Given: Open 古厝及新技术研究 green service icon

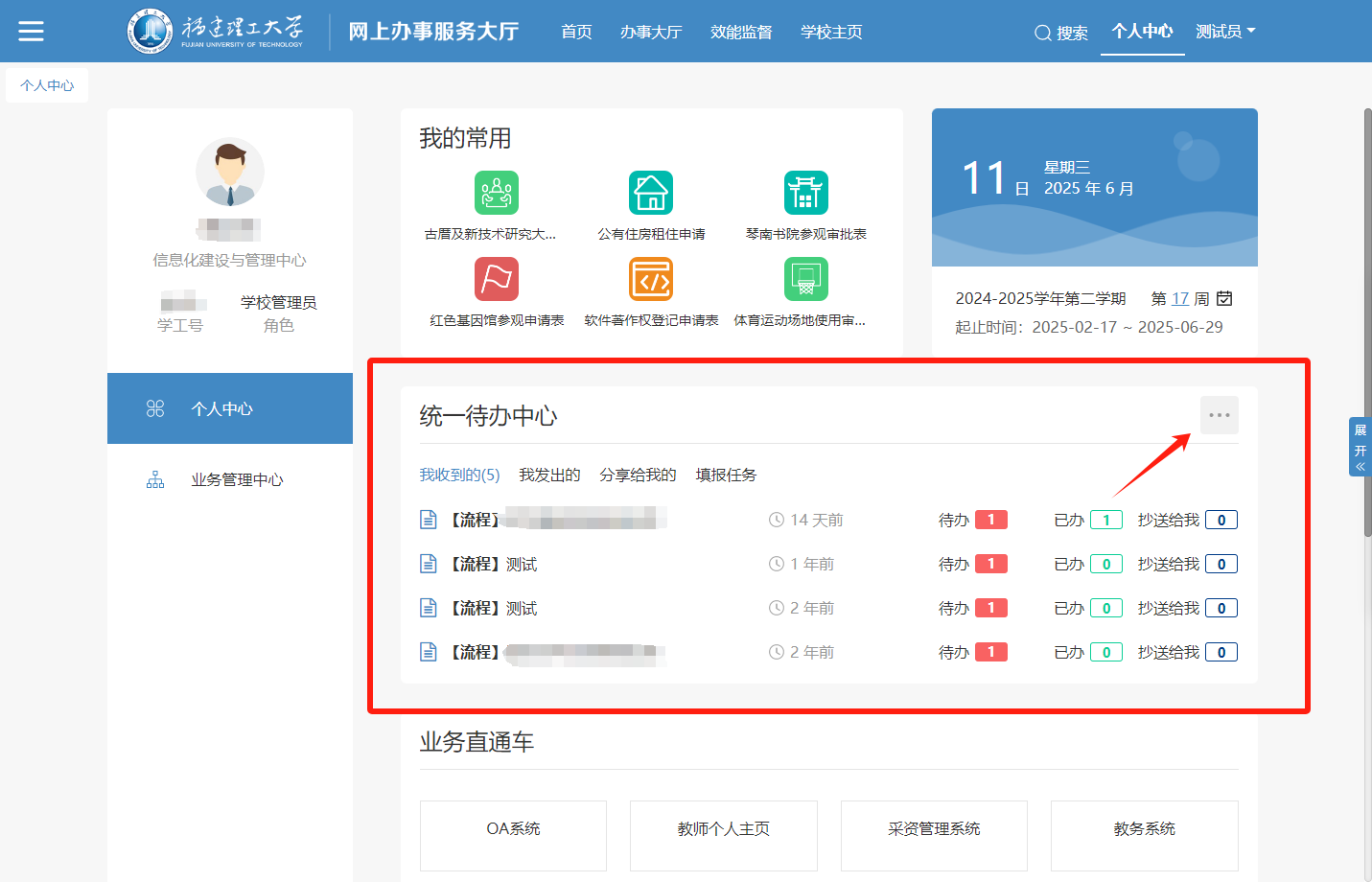Looking at the screenshot, I should click(x=496, y=193).
